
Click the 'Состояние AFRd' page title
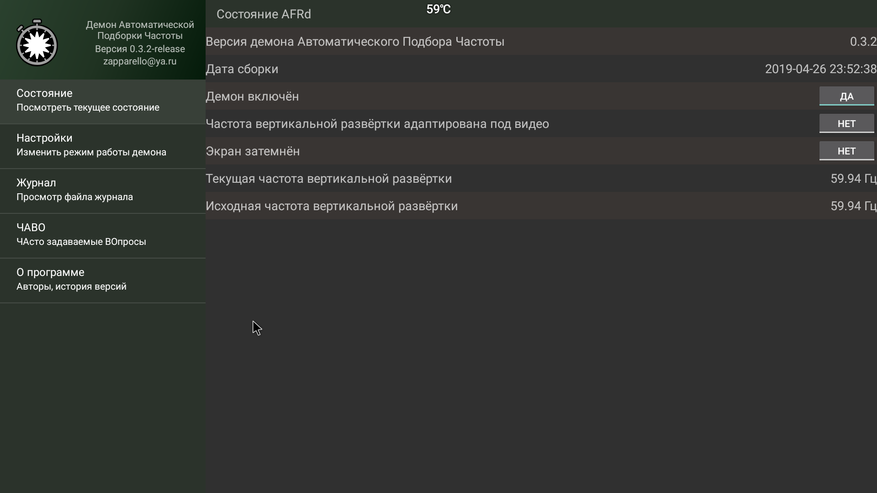pyautogui.click(x=263, y=15)
